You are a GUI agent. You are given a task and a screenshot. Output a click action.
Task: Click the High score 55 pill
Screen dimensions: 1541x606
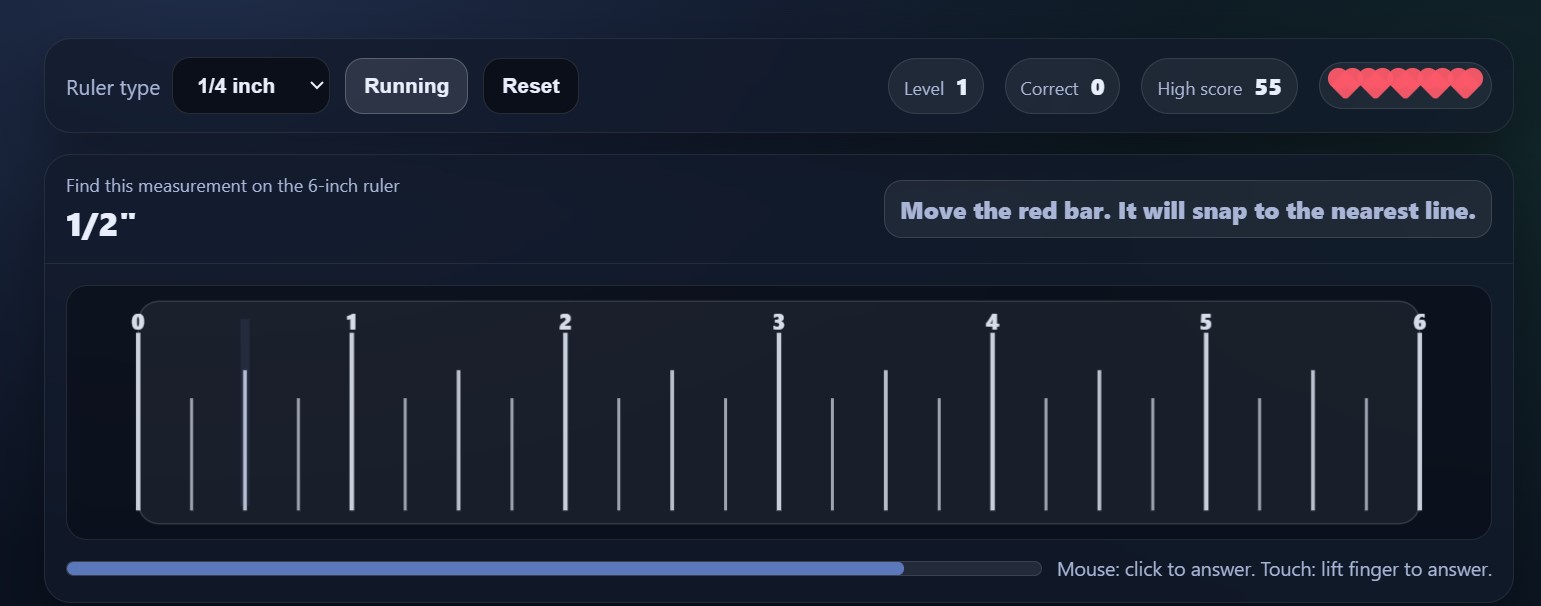(x=1218, y=88)
